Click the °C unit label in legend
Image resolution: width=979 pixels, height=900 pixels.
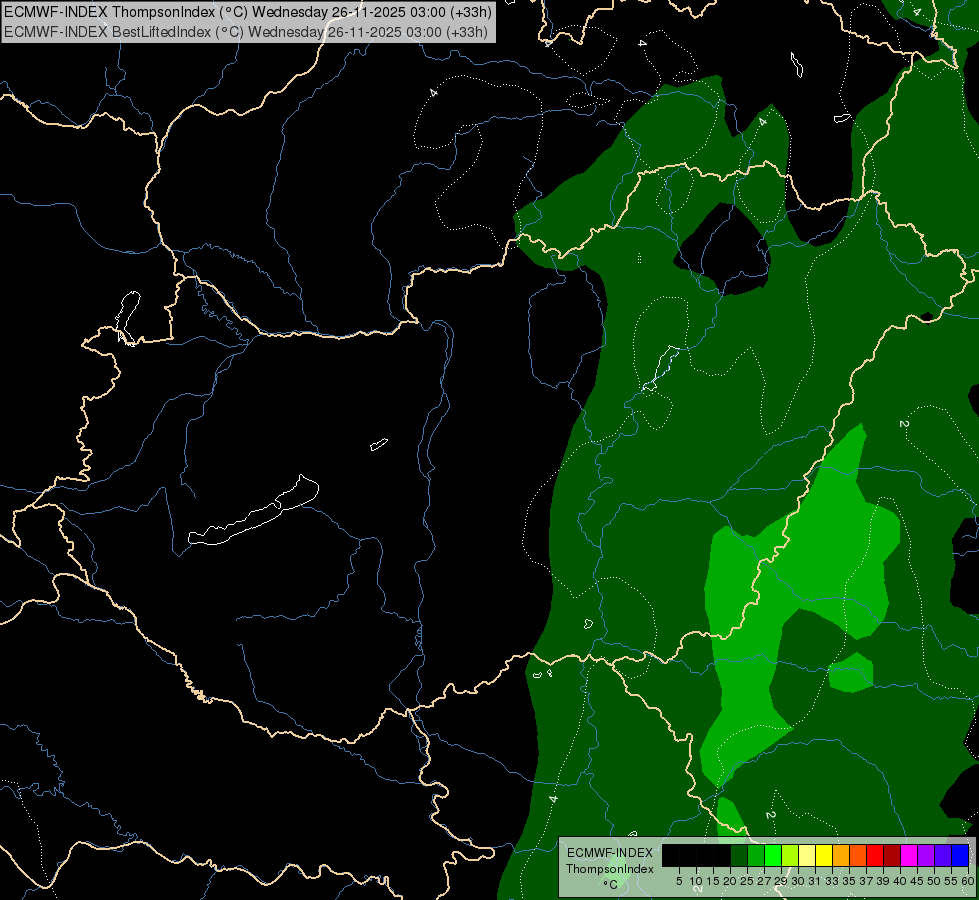point(610,884)
